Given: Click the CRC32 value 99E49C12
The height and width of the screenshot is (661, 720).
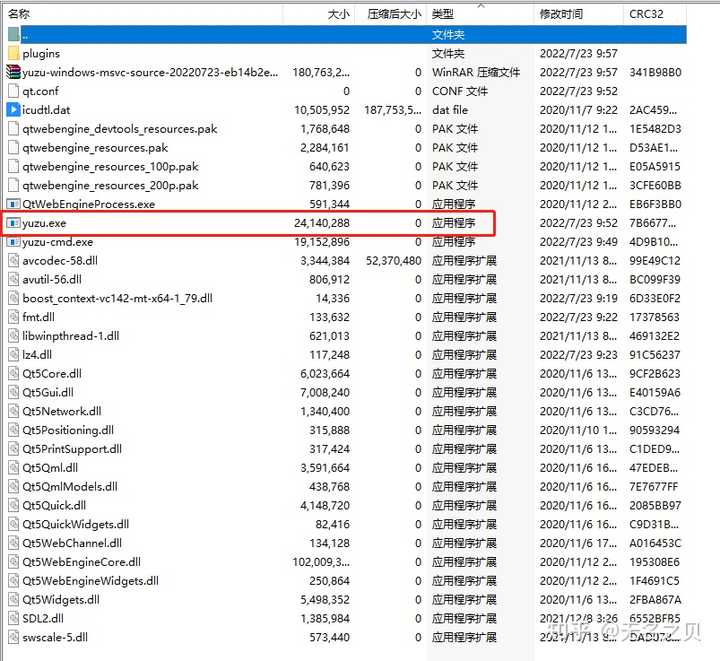Looking at the screenshot, I should [655, 261].
